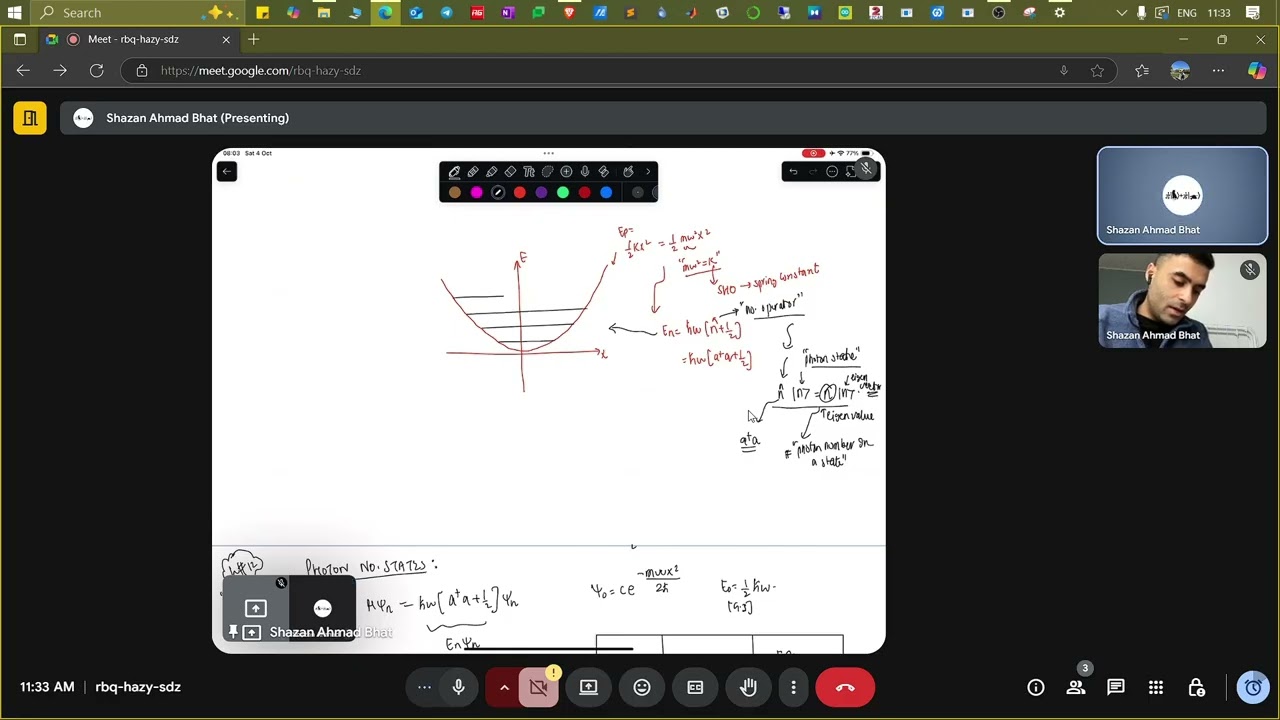Screen dimensions: 1280x720
Task: Show hidden system tray icons chevron
Action: 1121,13
